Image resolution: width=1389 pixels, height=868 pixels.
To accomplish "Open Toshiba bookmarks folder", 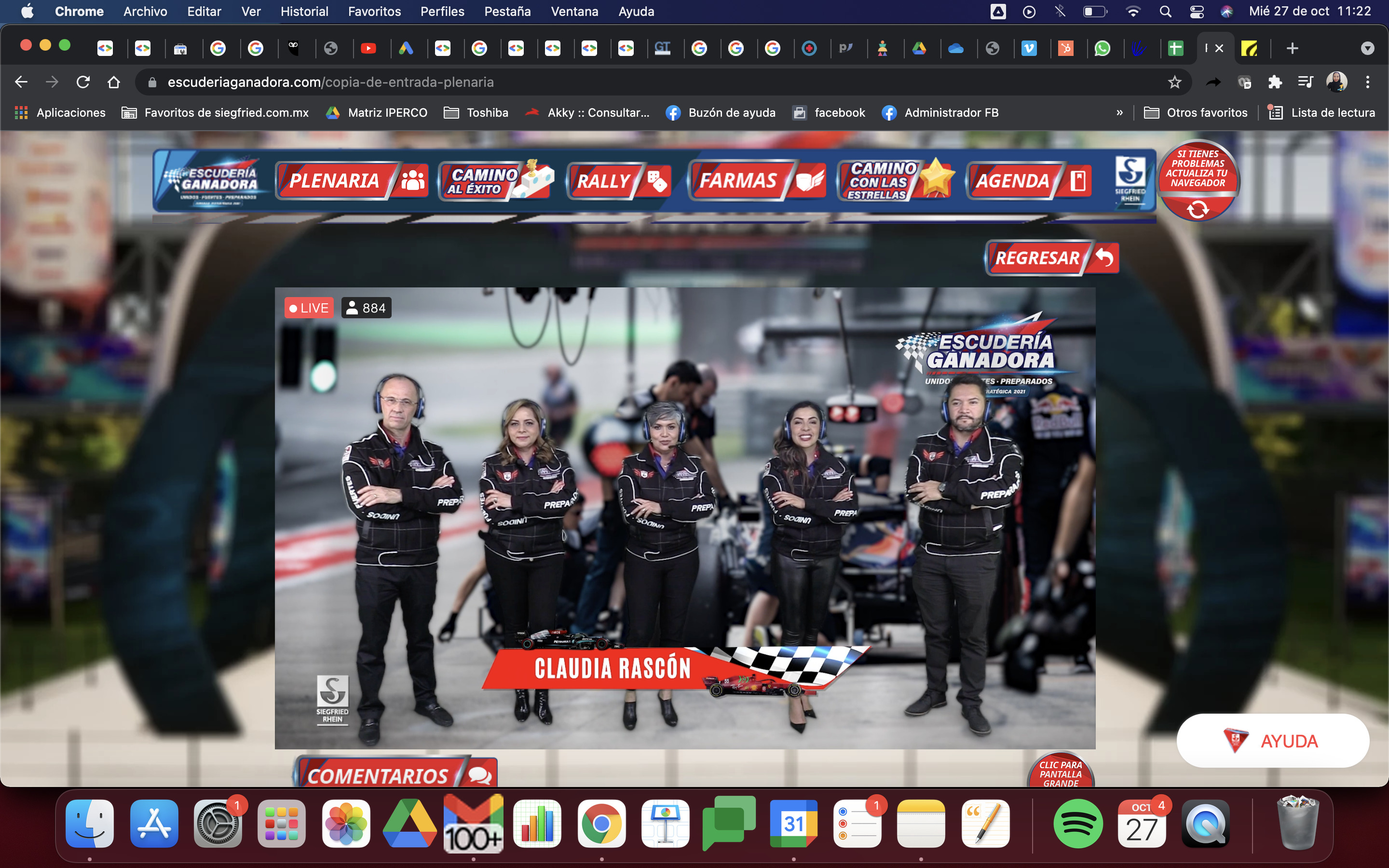I will 477,112.
